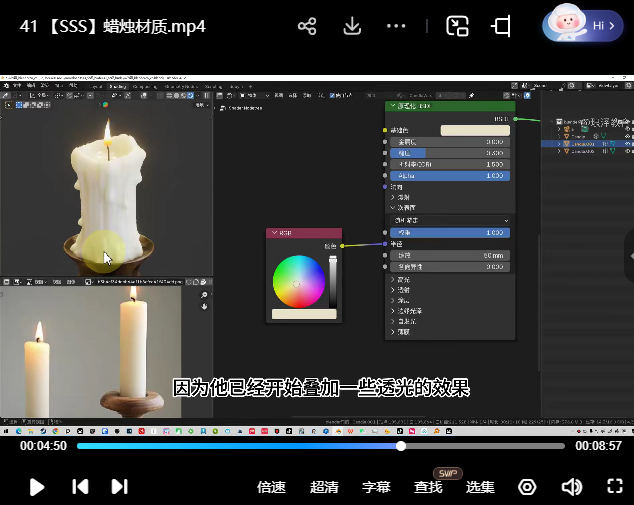Open the three-dot more options menu
This screenshot has height=505, width=634.
pos(396,26)
